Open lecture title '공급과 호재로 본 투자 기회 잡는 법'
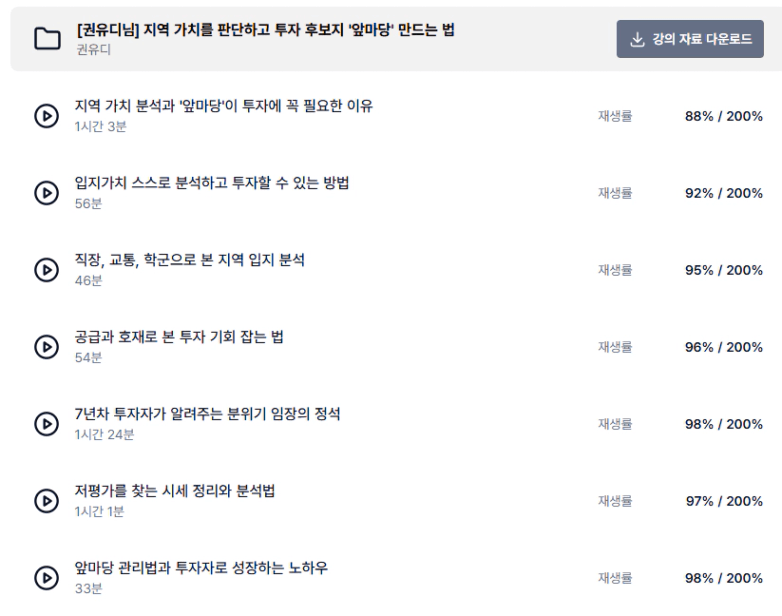This screenshot has width=782, height=616. (x=179, y=337)
